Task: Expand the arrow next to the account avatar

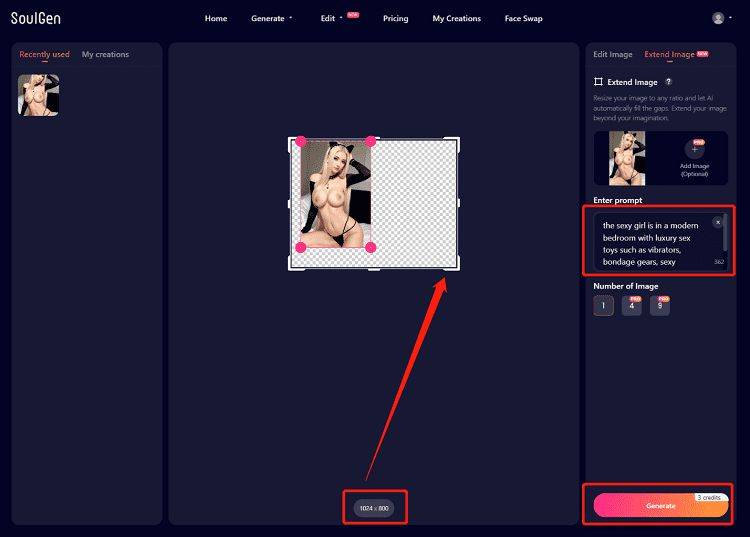Action: point(730,18)
